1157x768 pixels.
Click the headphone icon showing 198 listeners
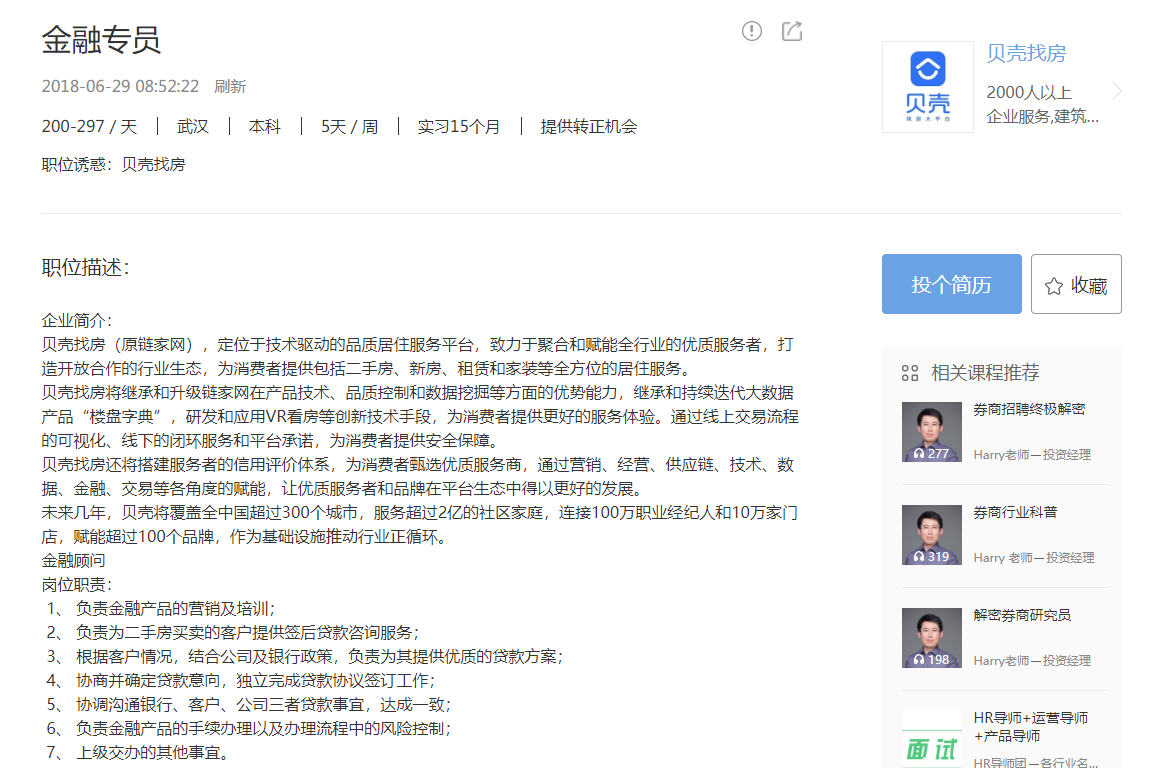tap(919, 660)
